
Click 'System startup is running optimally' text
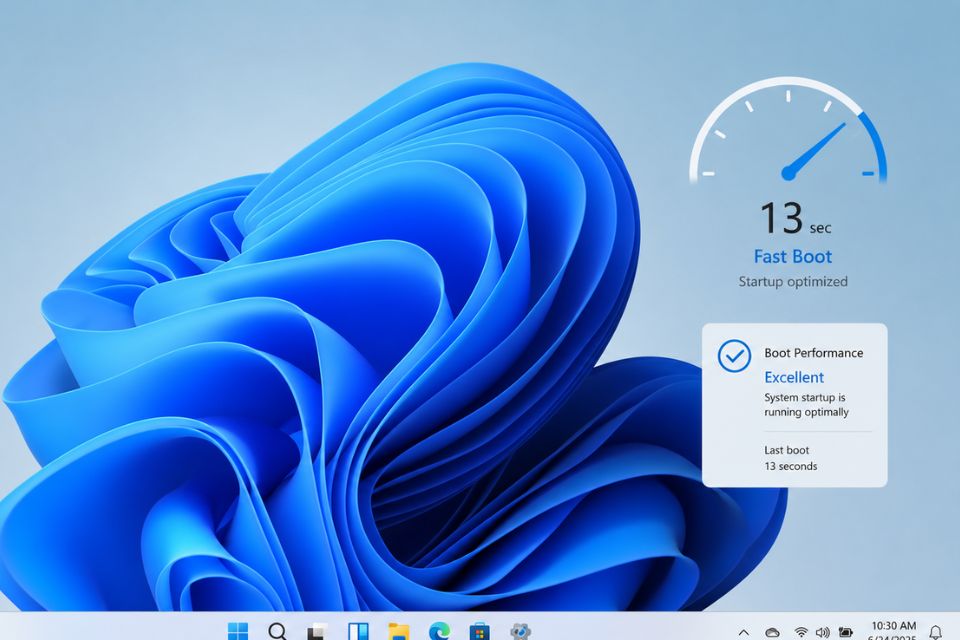(806, 405)
